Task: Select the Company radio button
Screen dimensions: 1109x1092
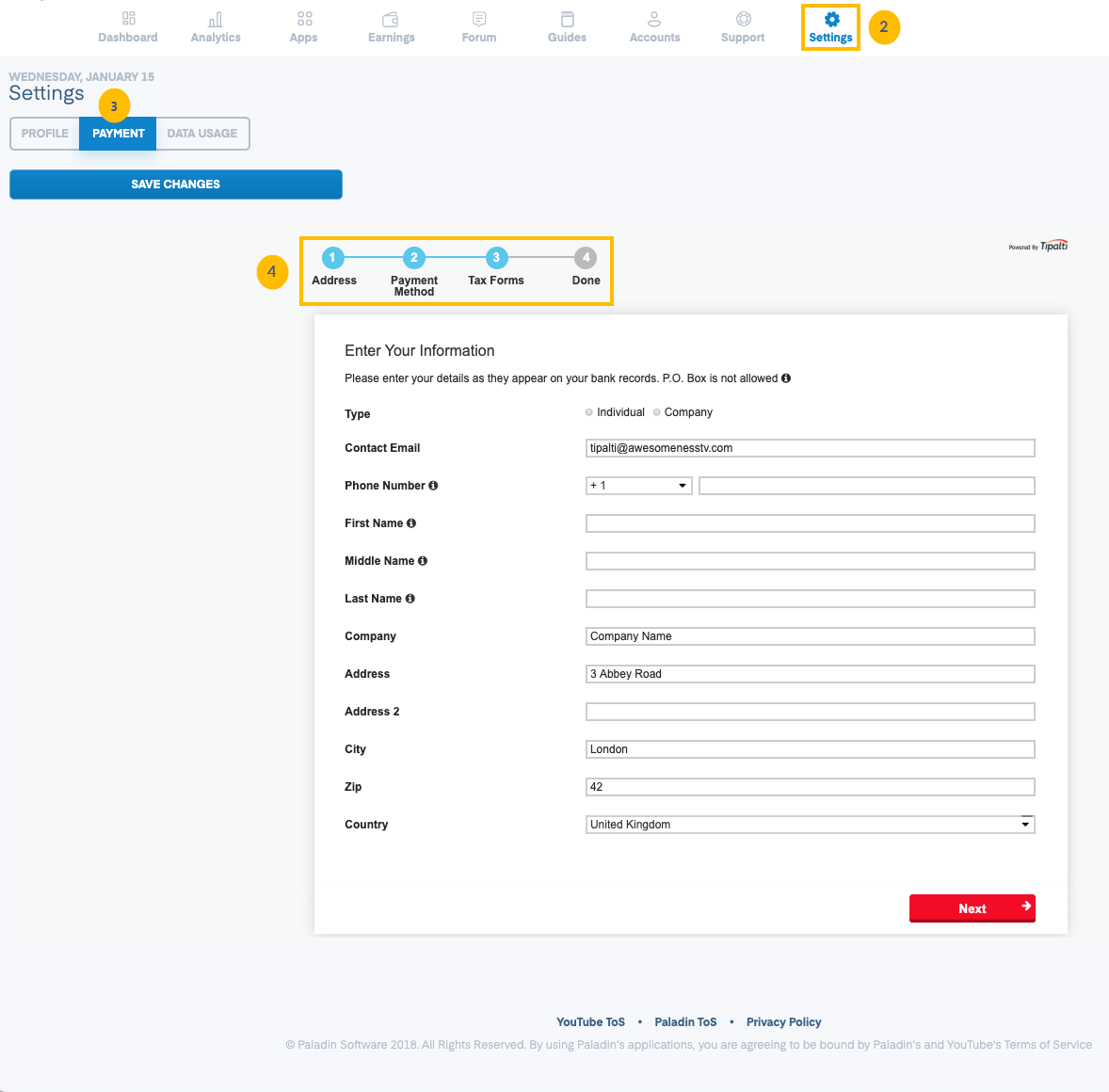Action: point(657,412)
